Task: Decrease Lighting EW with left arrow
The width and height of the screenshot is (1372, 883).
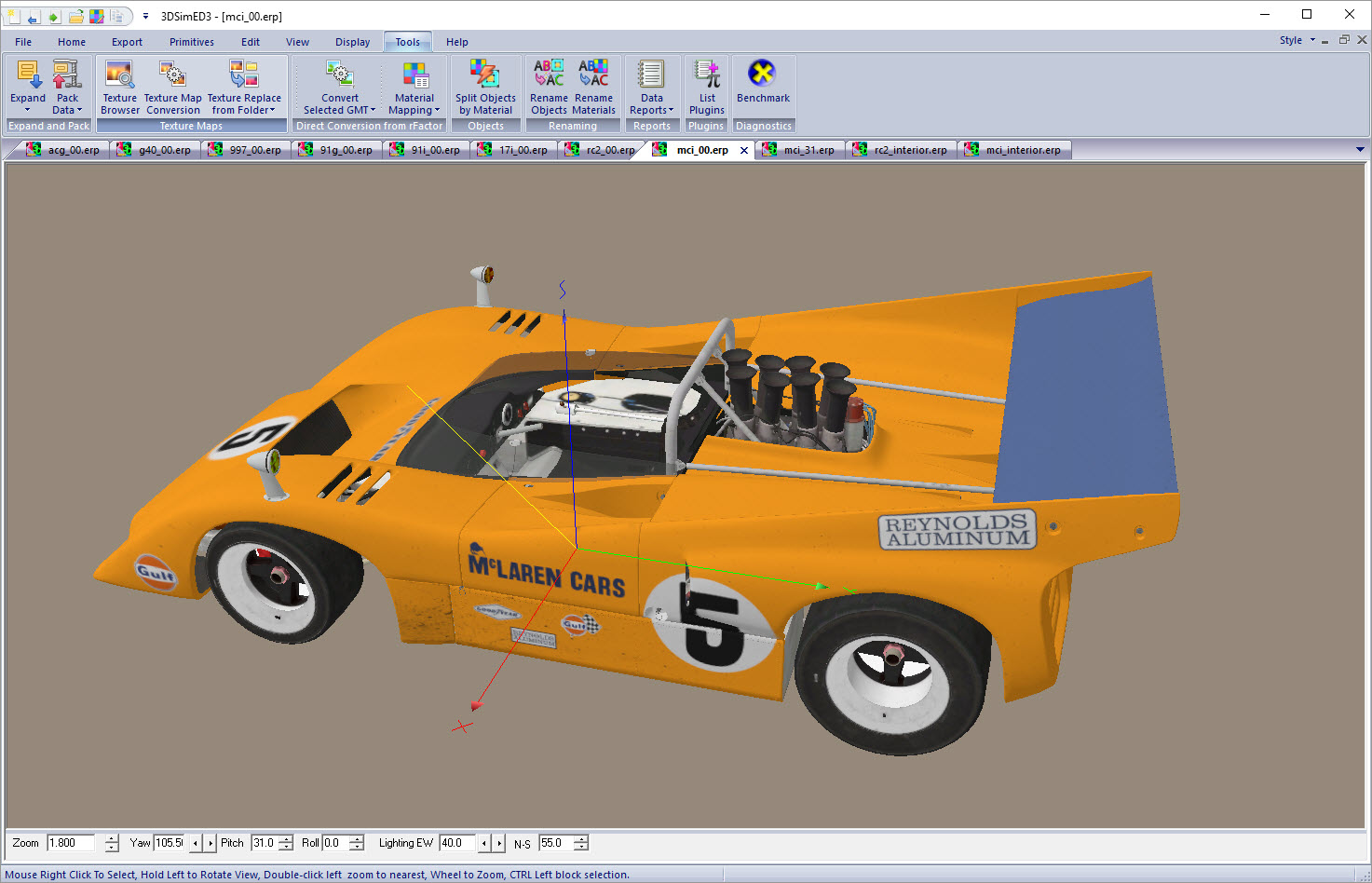Action: click(484, 843)
